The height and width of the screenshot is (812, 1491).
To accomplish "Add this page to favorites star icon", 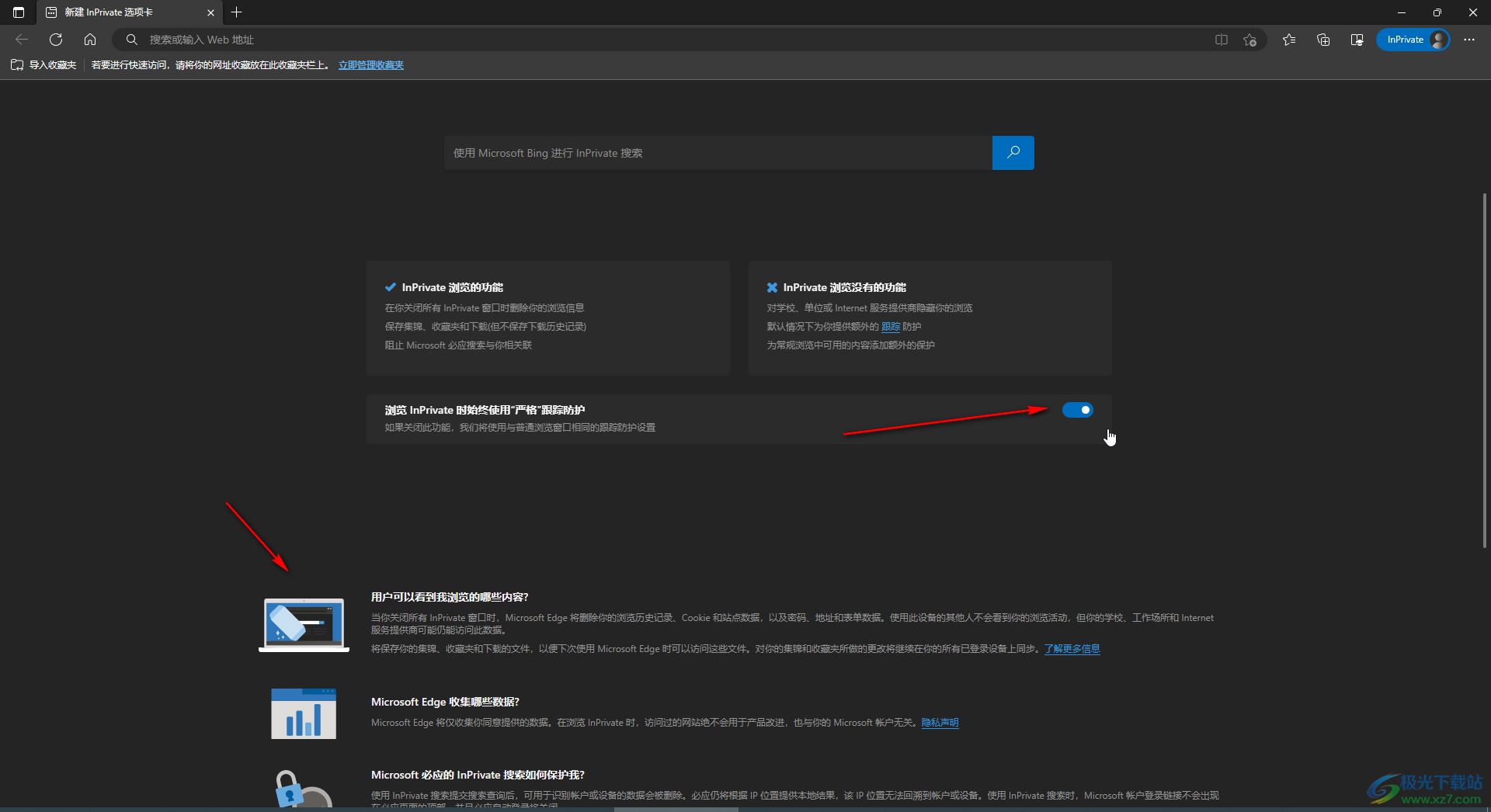I will [x=1249, y=40].
